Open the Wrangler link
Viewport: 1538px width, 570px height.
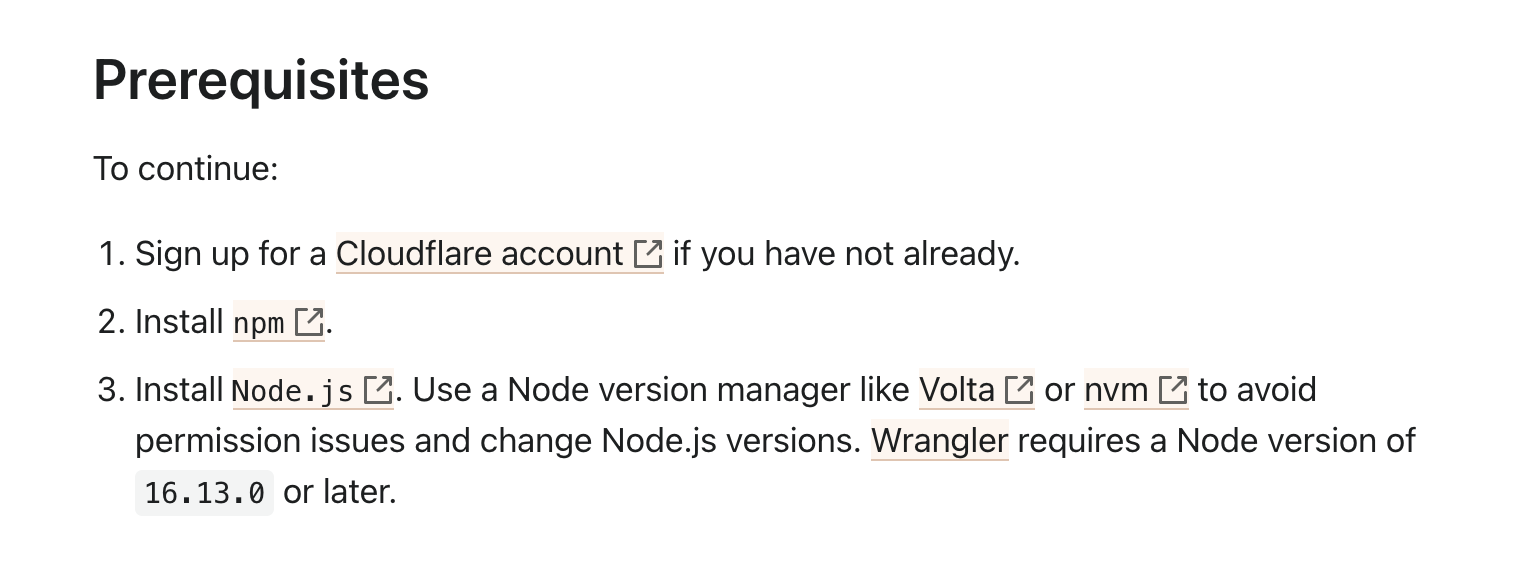pyautogui.click(x=939, y=441)
